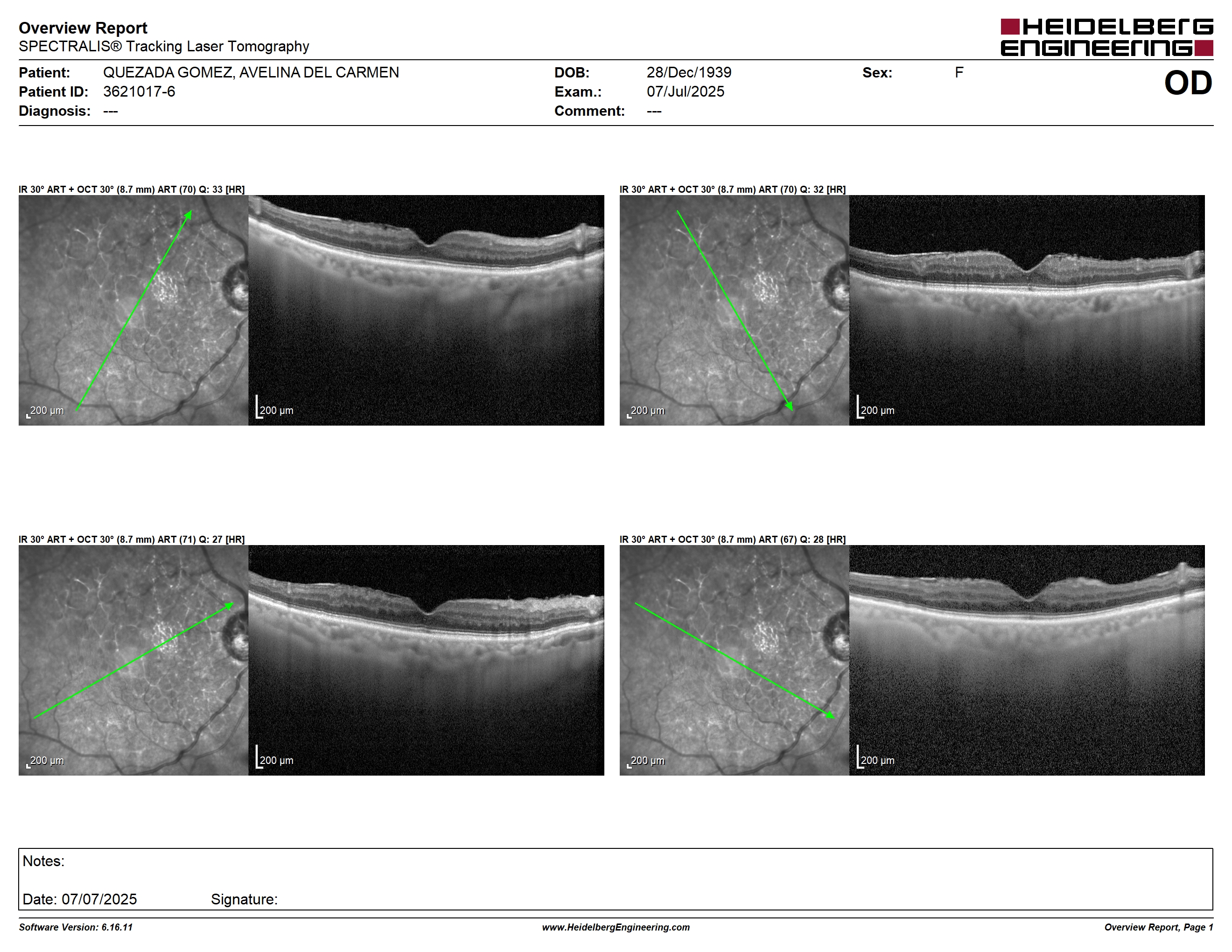The image size is (1232, 952).
Task: Click the scan caption with Q: 33
Action: tap(132, 189)
